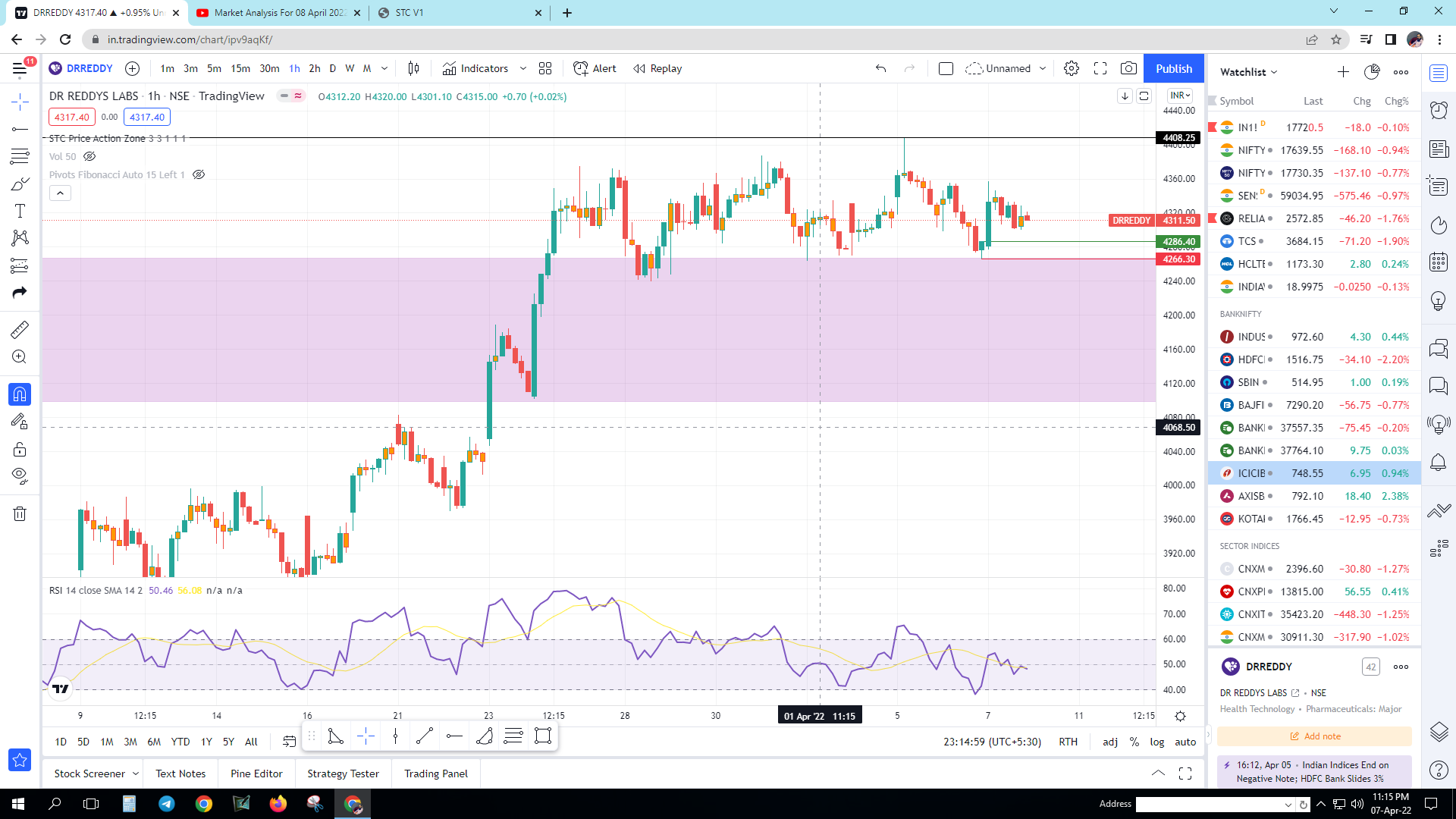The height and width of the screenshot is (819, 1456).
Task: Open chart settings gear icon
Action: 1071,68
